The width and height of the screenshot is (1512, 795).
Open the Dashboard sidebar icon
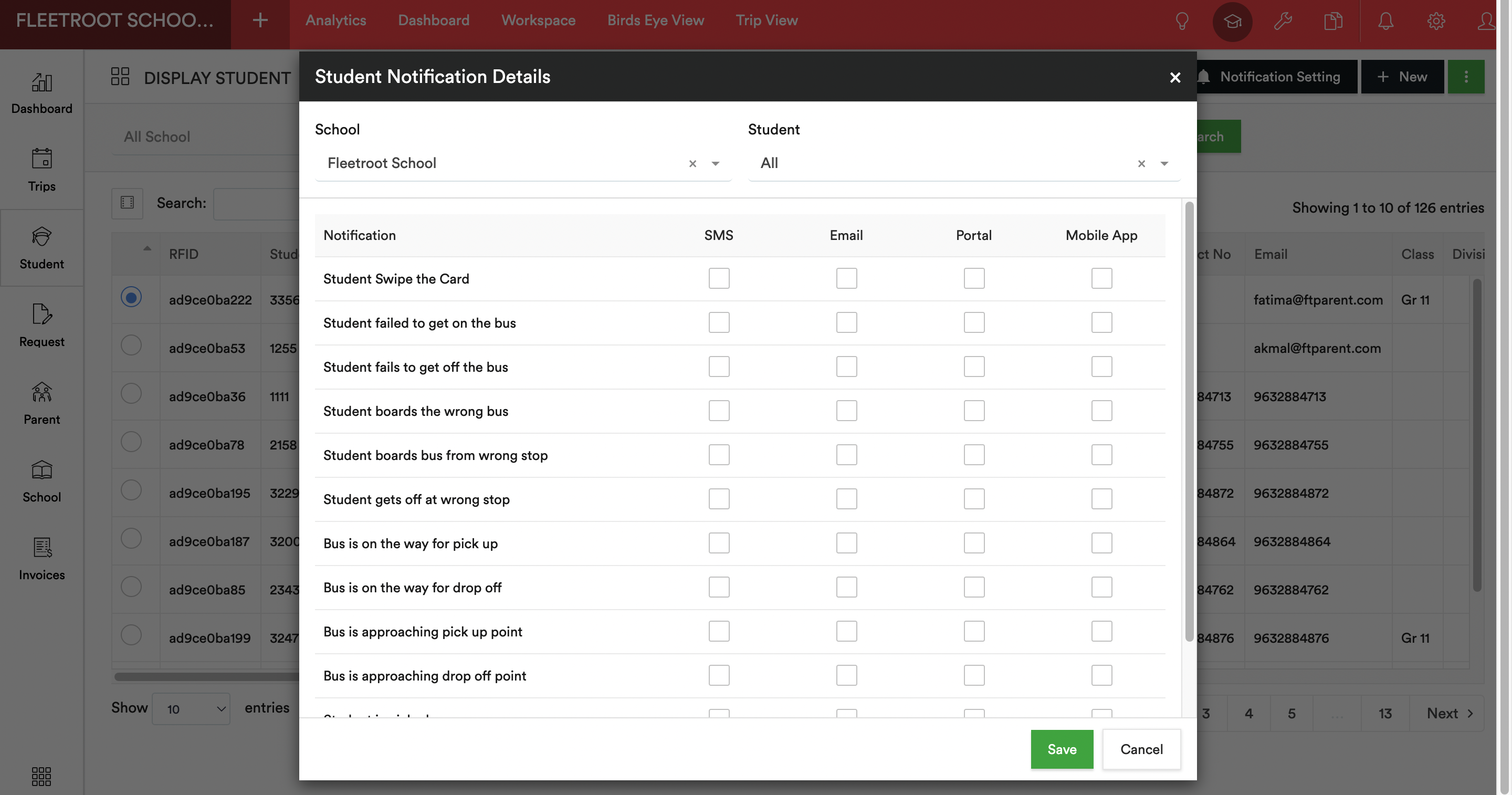[x=41, y=93]
